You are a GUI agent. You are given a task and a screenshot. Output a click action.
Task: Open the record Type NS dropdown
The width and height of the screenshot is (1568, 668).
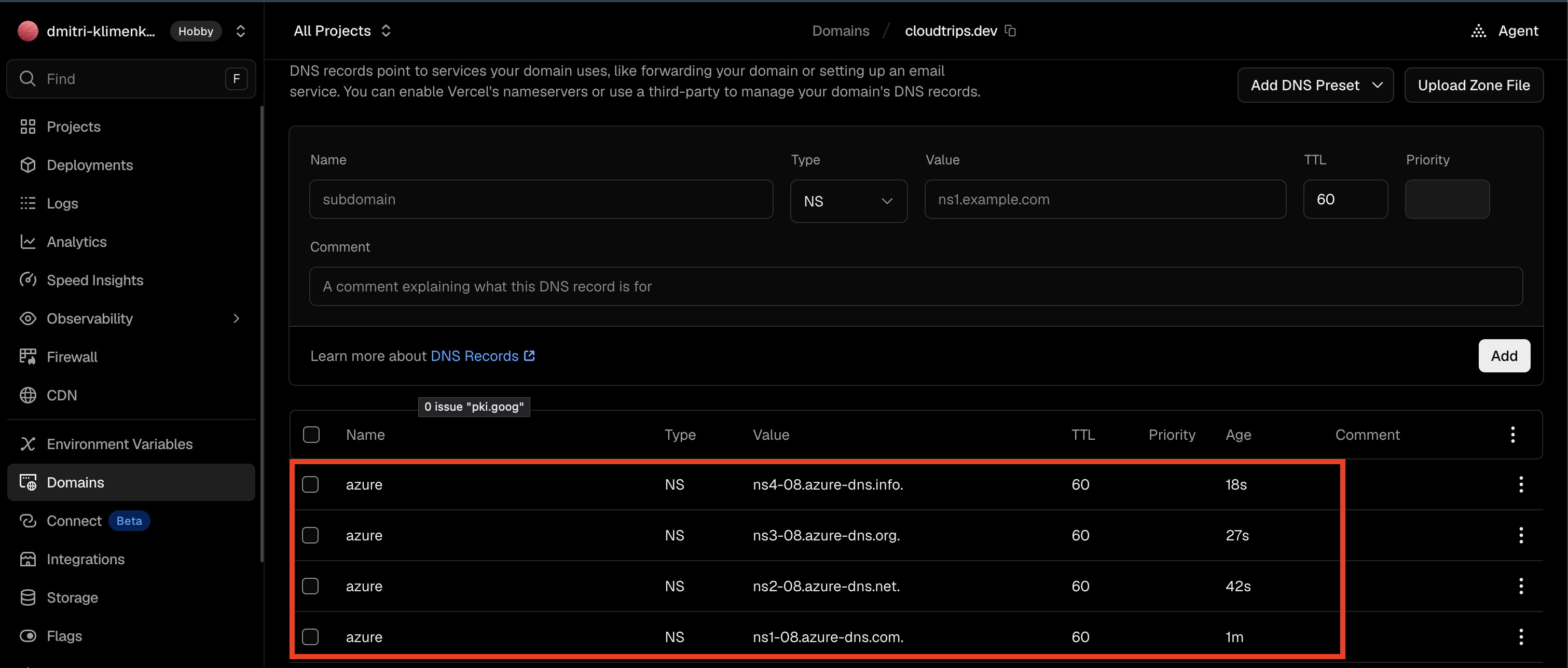coord(848,201)
